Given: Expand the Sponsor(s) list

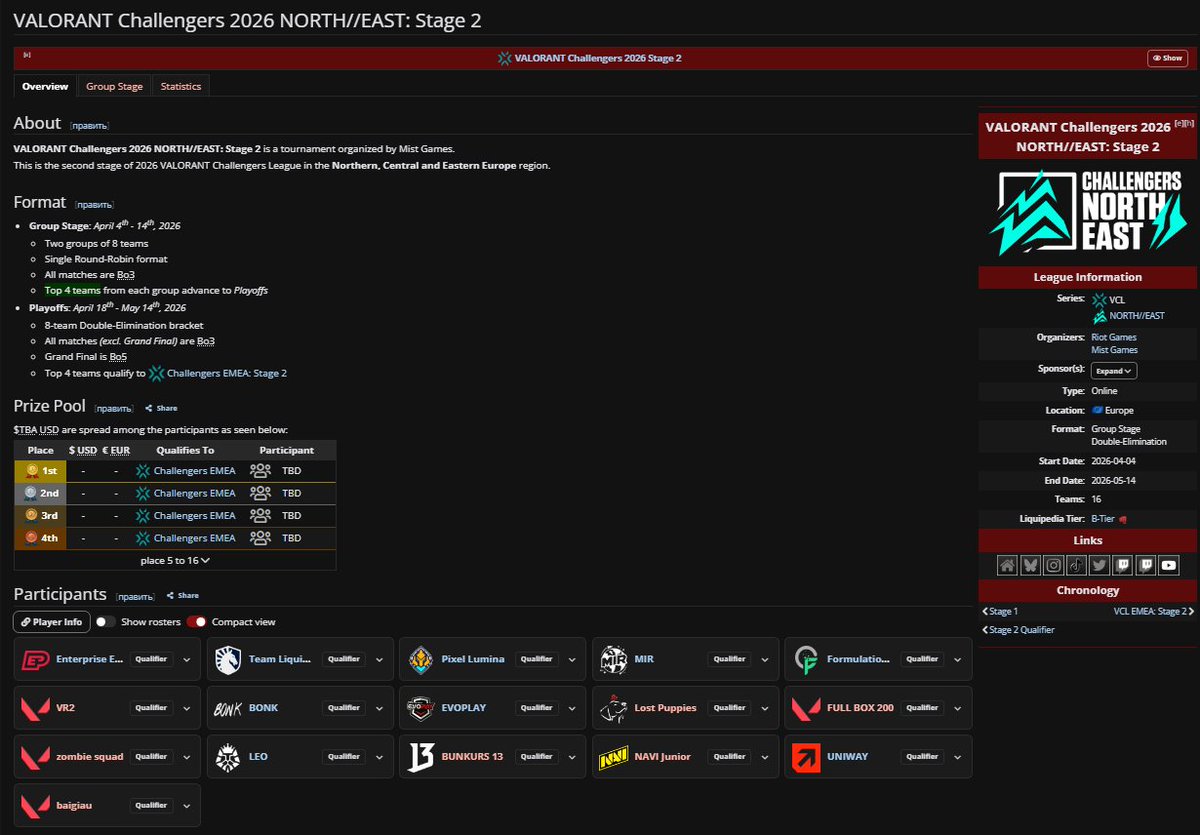Looking at the screenshot, I should click(x=1114, y=371).
